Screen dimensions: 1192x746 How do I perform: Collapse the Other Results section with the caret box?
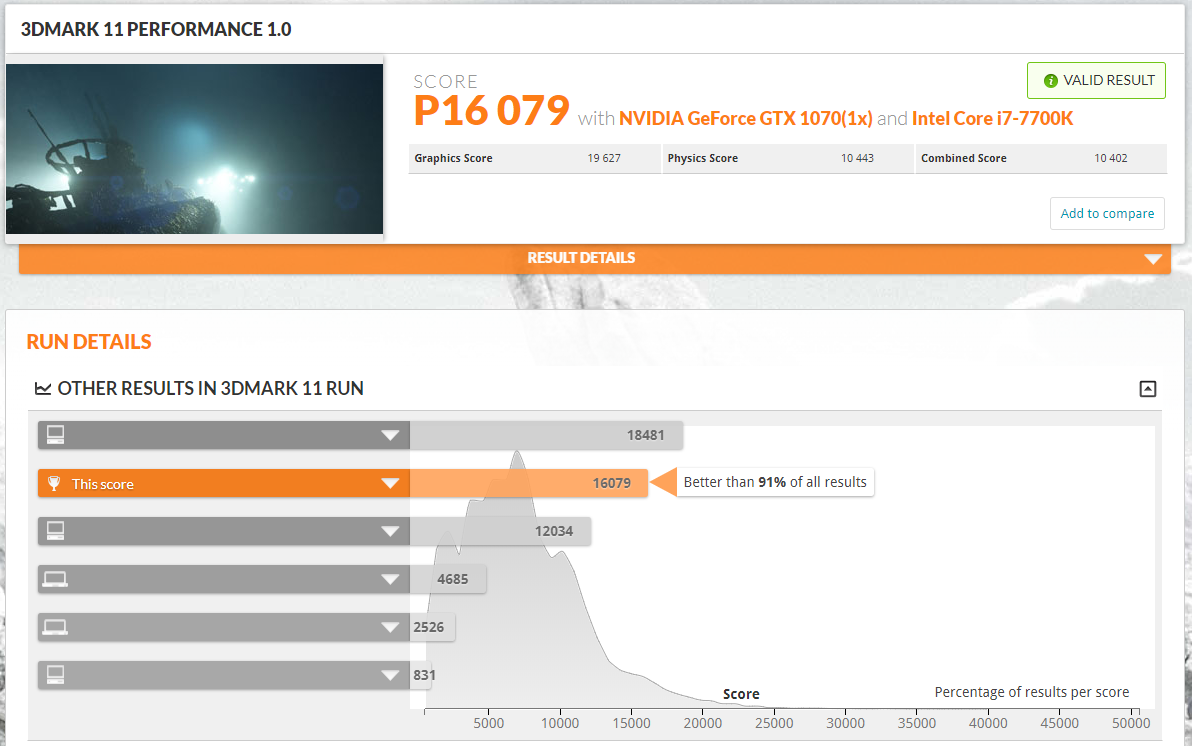tap(1148, 389)
